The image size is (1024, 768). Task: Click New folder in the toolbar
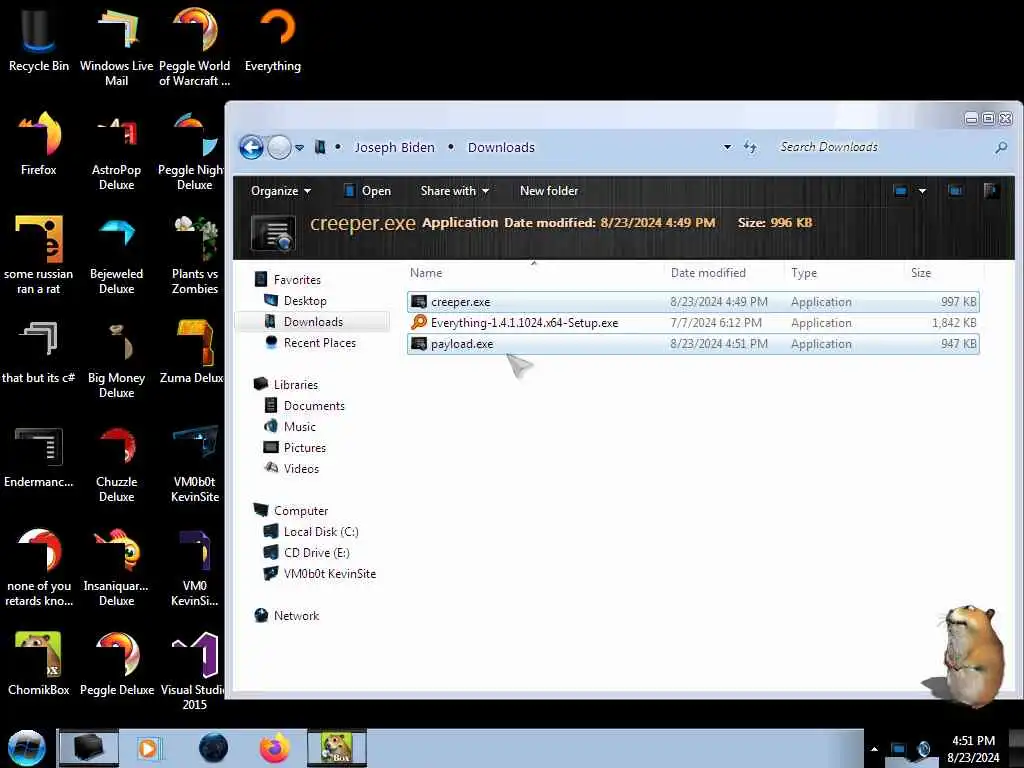[549, 191]
